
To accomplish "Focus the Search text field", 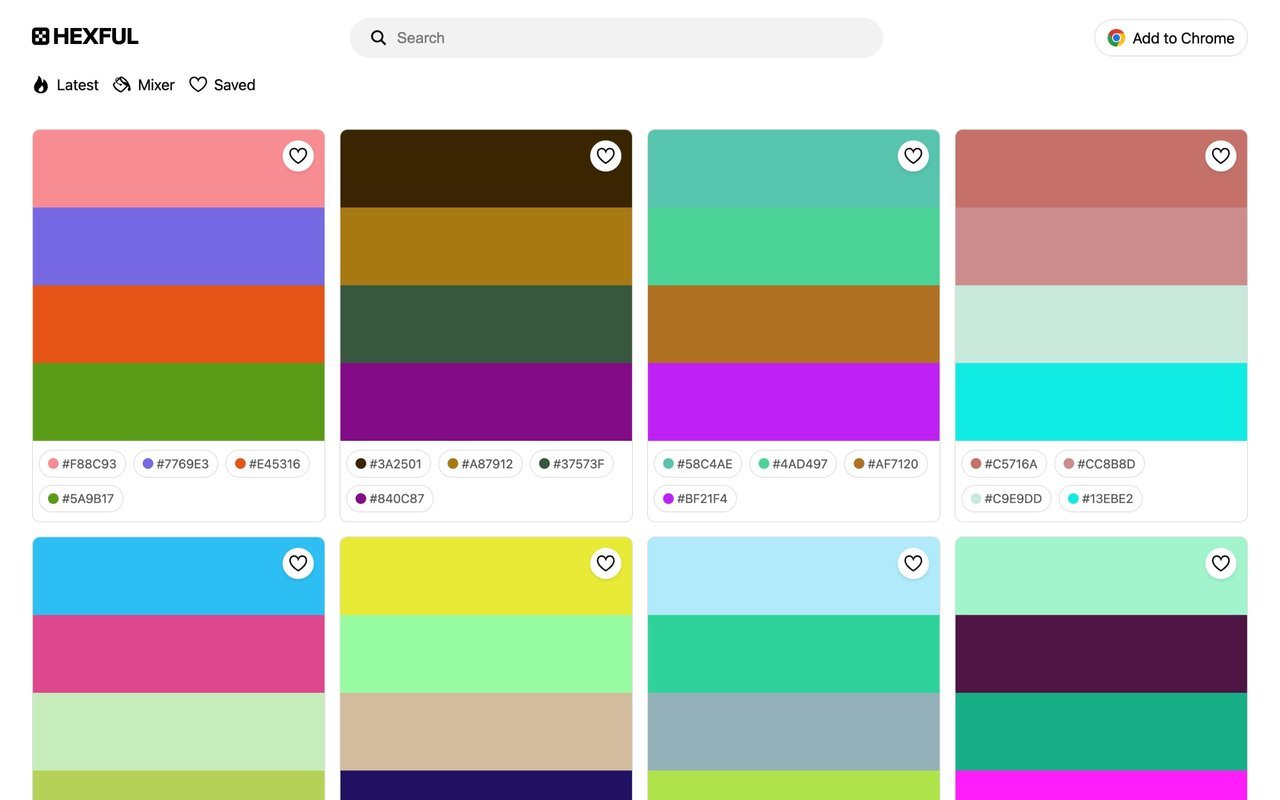I will [616, 38].
